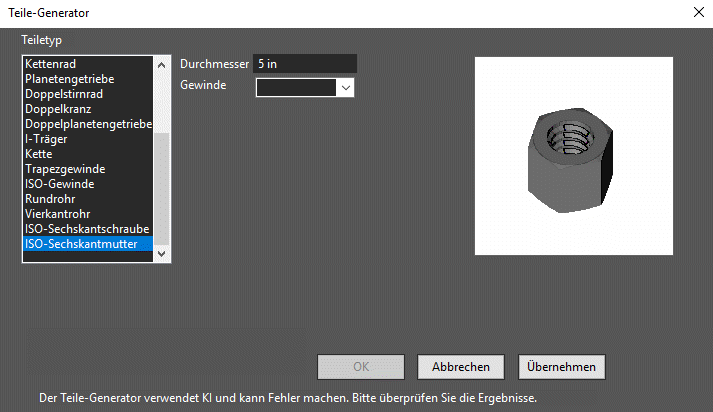Choose Rundrohr part type
Viewport: 713px width, 412px height.
coord(88,199)
